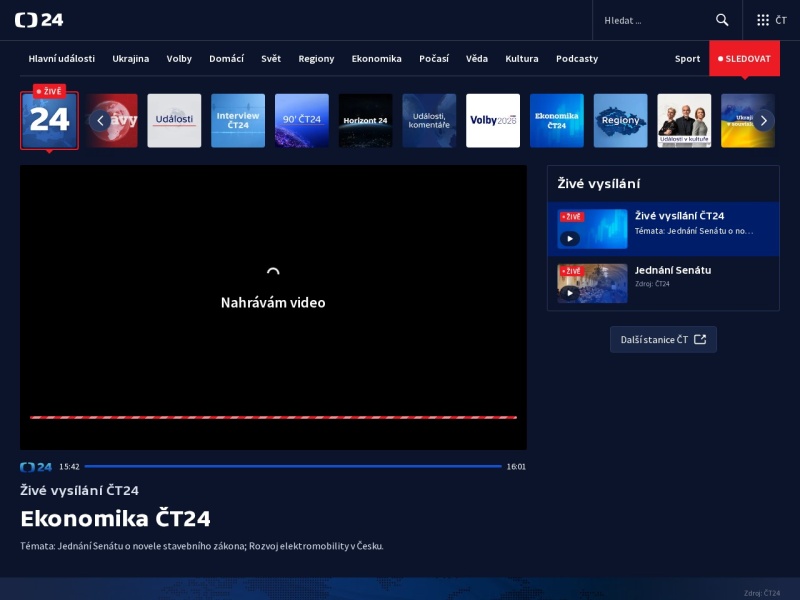Open Ekonomika in the navigation
The width and height of the screenshot is (800, 600).
(x=377, y=59)
